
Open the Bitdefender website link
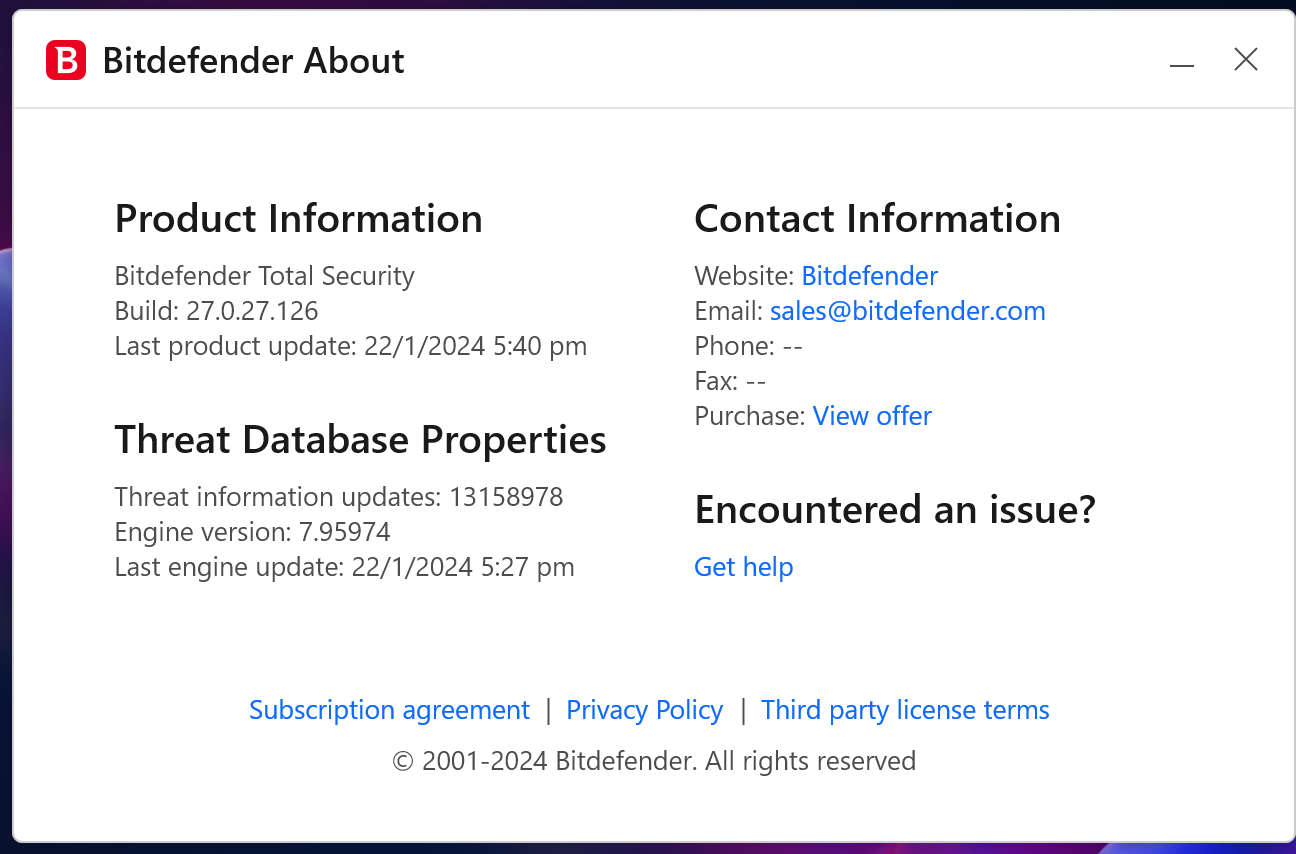pyautogui.click(x=869, y=276)
